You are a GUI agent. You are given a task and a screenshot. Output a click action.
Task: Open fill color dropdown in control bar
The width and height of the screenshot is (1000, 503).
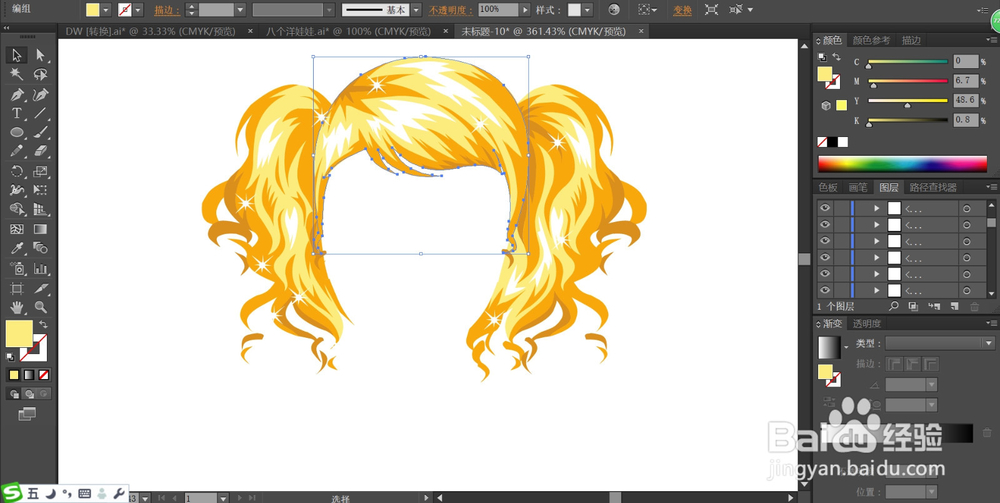106,10
